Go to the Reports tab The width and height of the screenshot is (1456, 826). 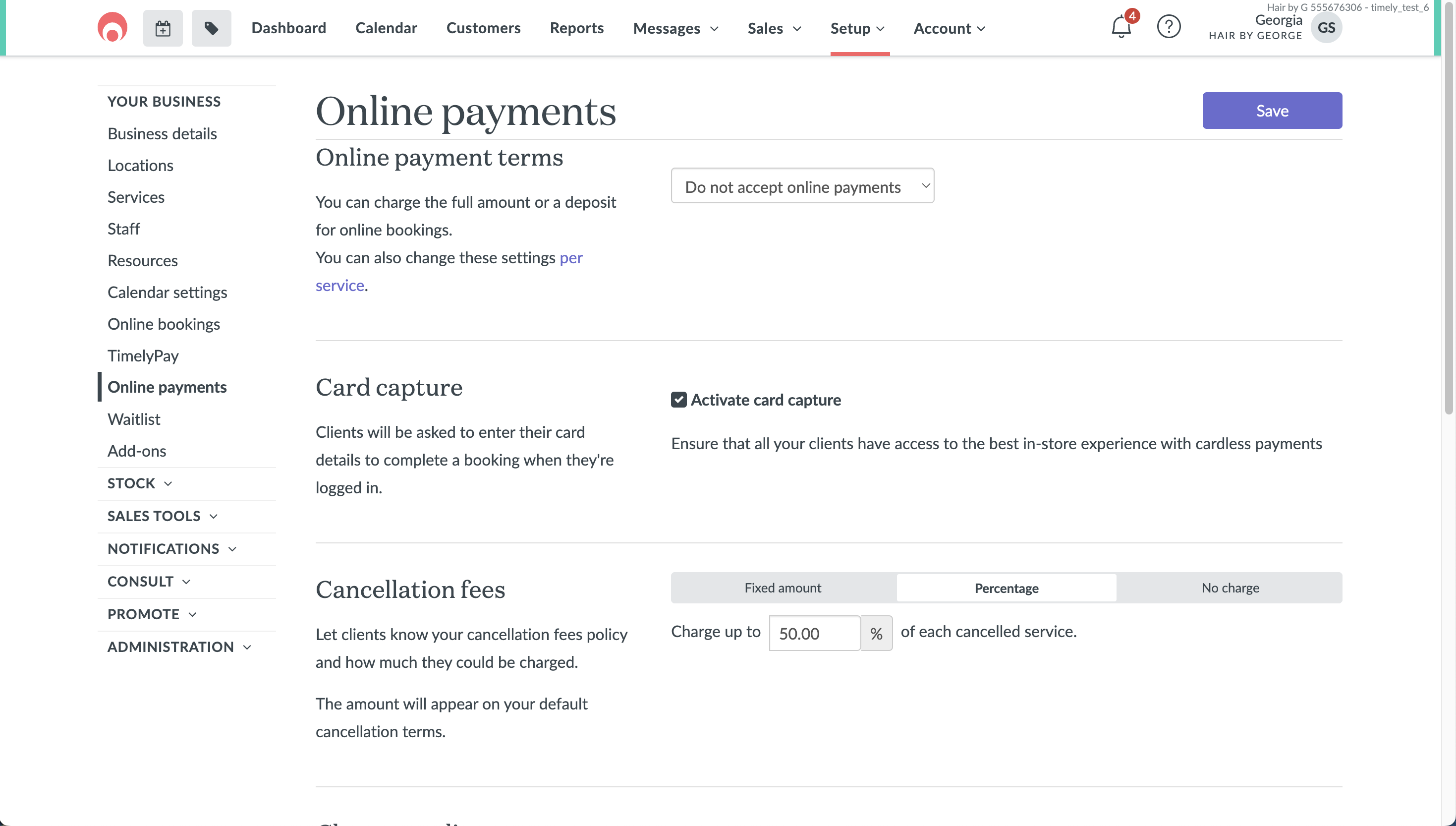point(576,28)
